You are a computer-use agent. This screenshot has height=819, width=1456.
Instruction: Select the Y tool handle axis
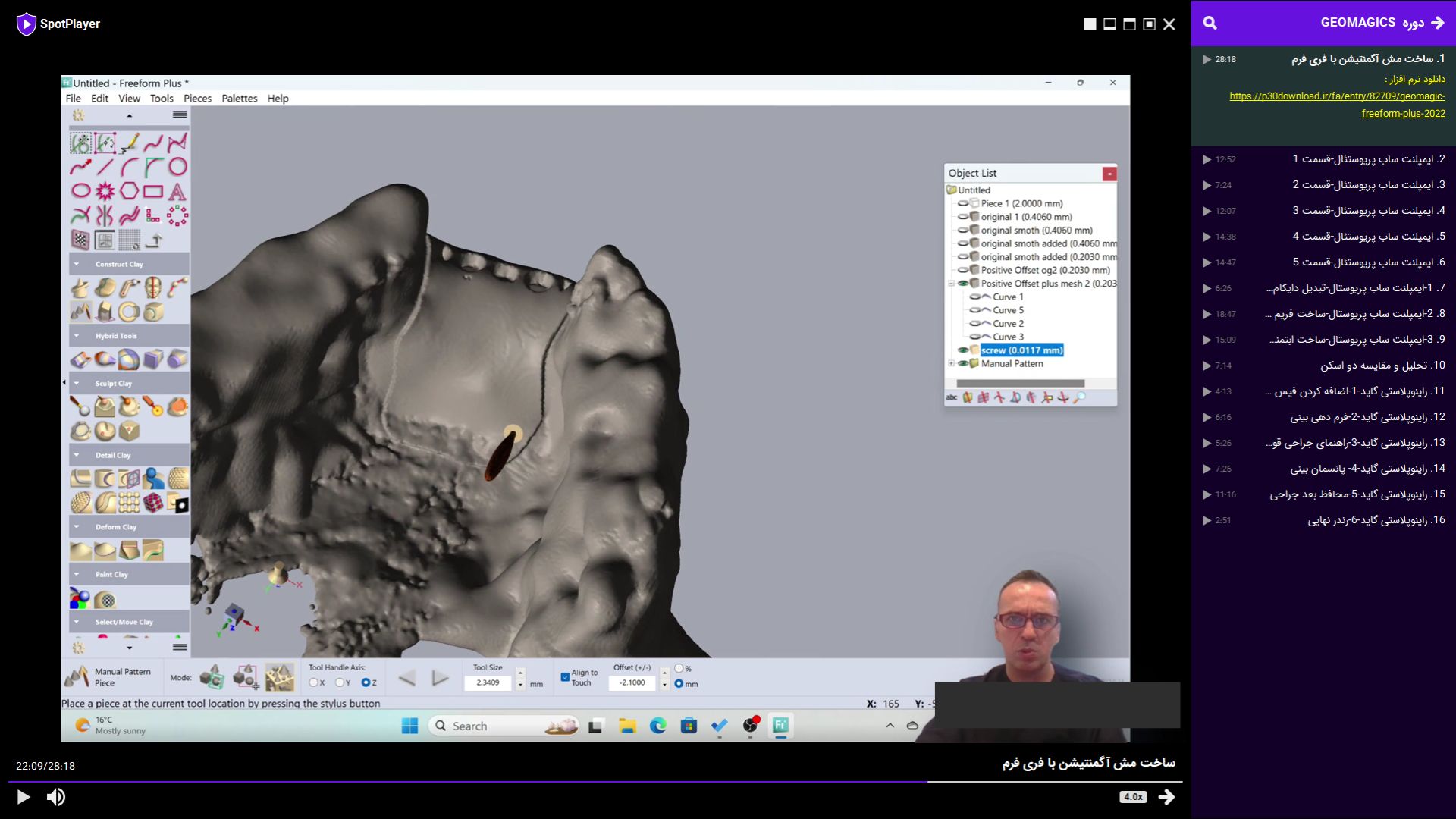[340, 682]
